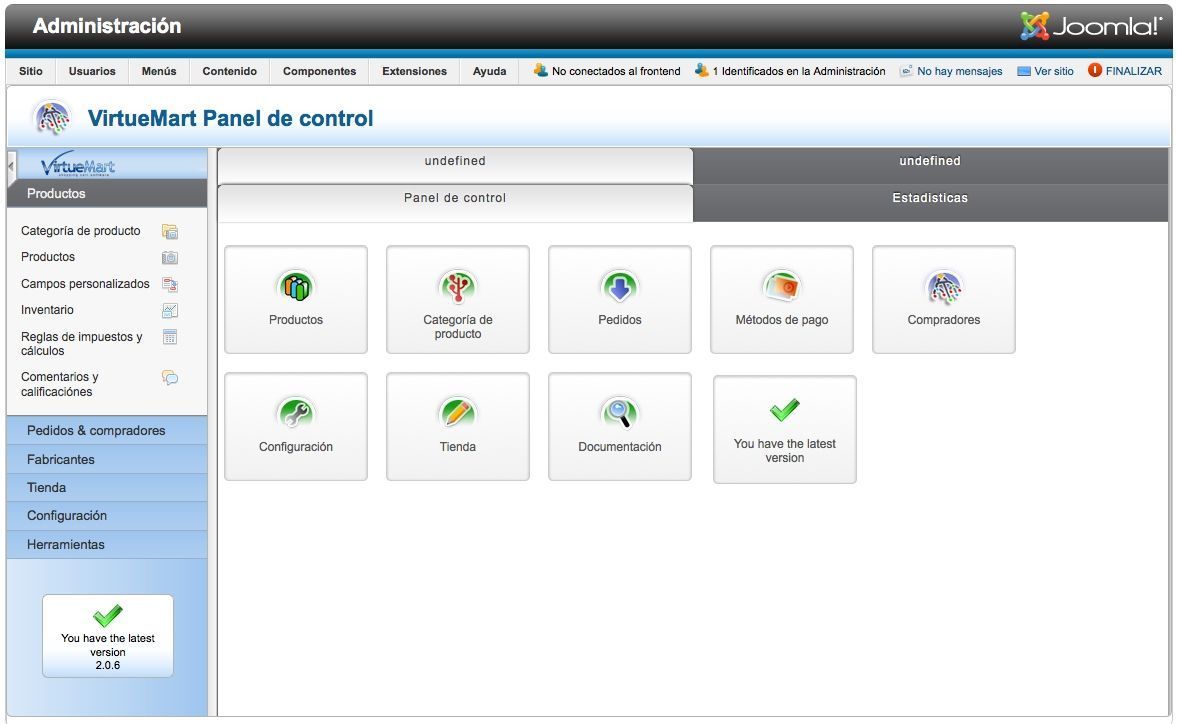Click the FINALIZAR logout link

(1133, 71)
